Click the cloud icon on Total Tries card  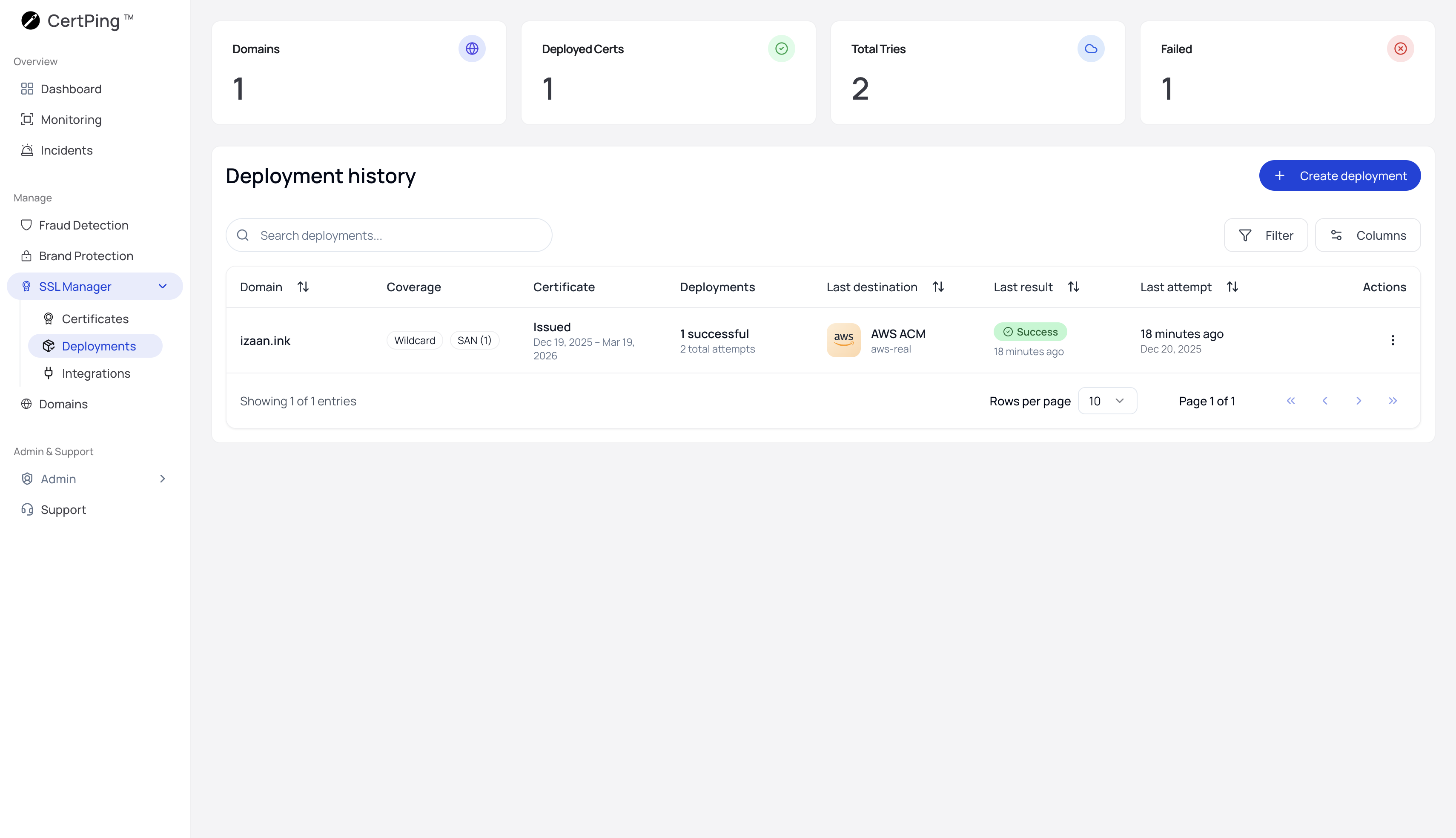(1091, 49)
